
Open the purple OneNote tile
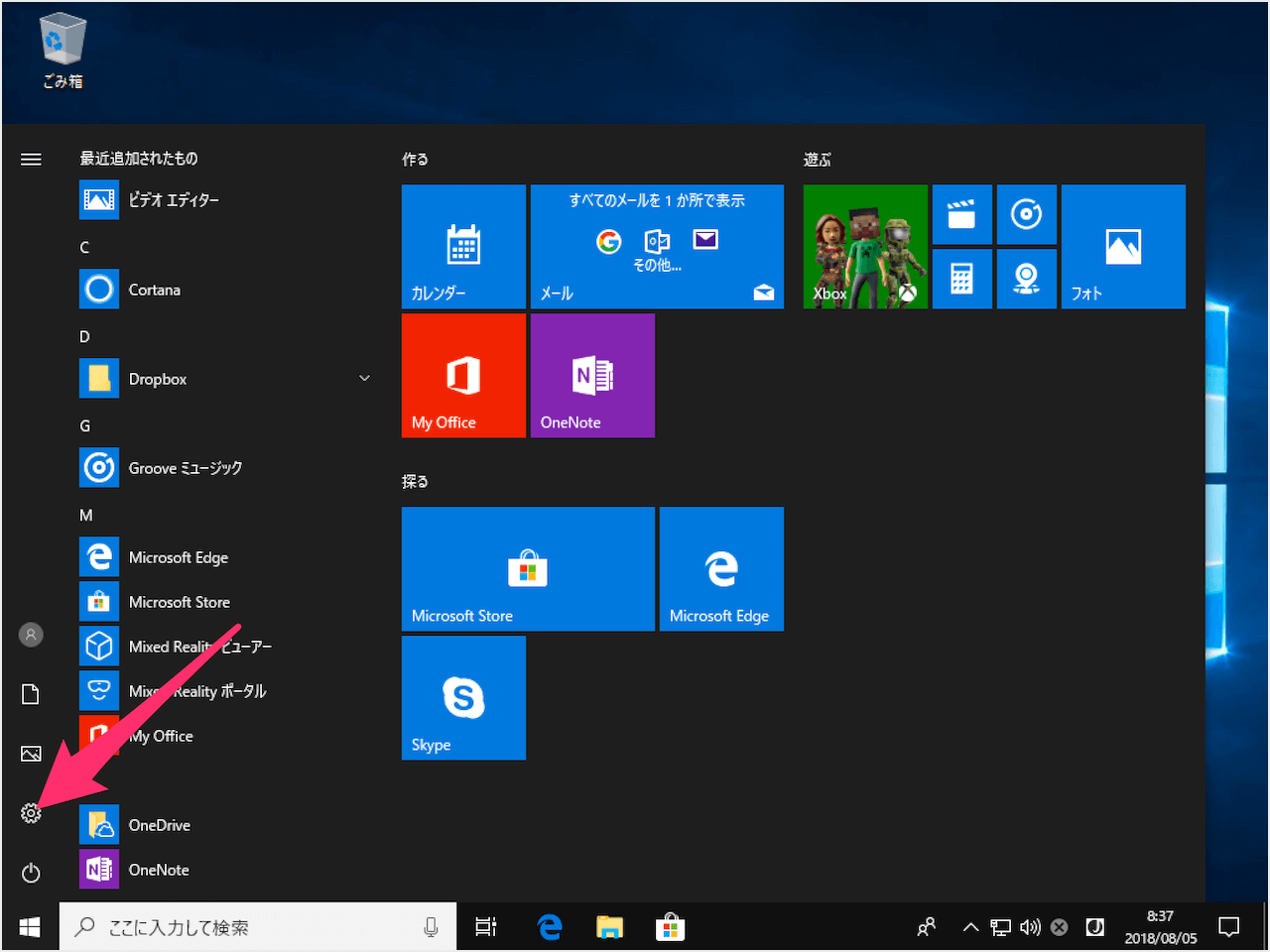pyautogui.click(x=592, y=375)
